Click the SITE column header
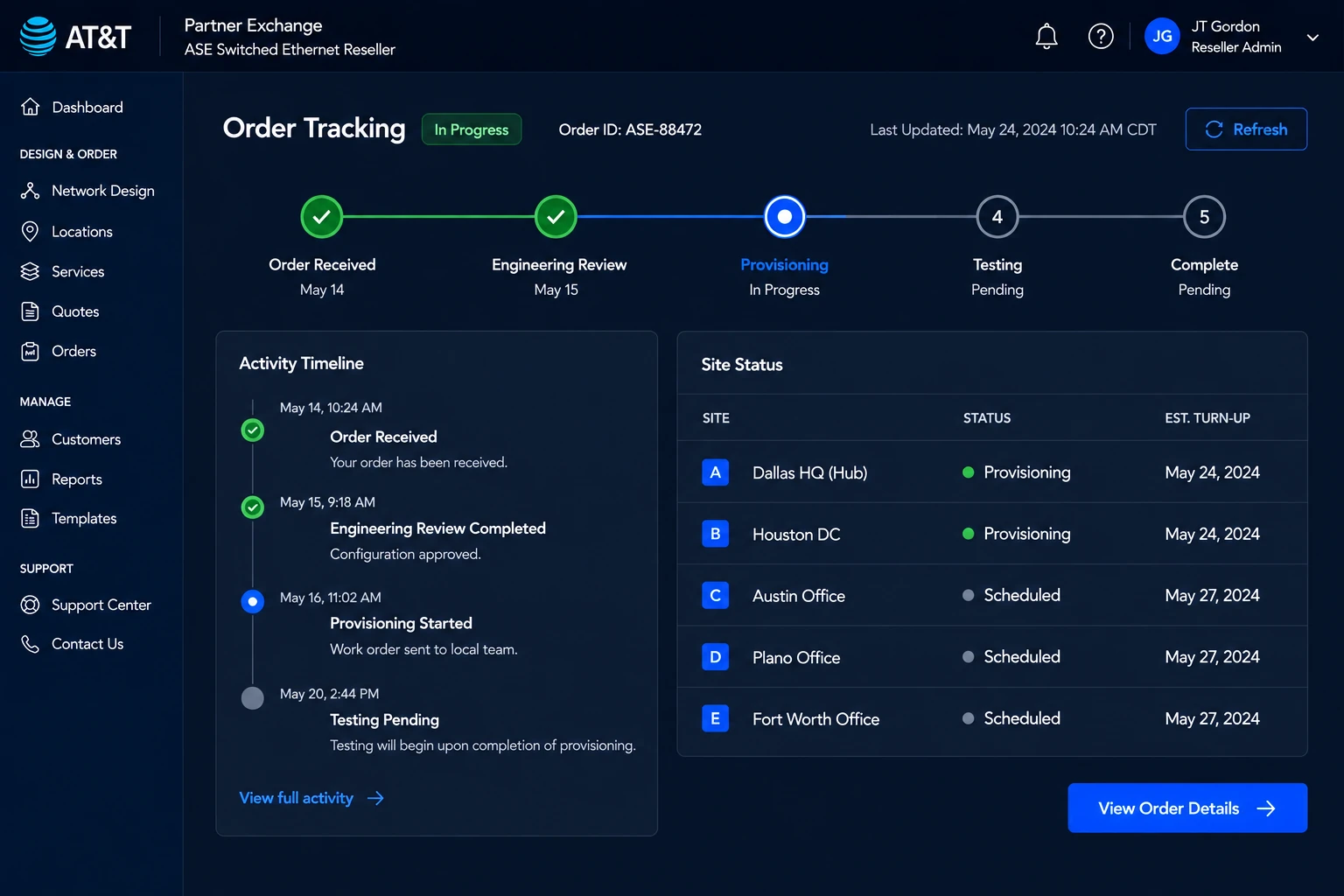The height and width of the screenshot is (896, 1344). pyautogui.click(x=716, y=418)
